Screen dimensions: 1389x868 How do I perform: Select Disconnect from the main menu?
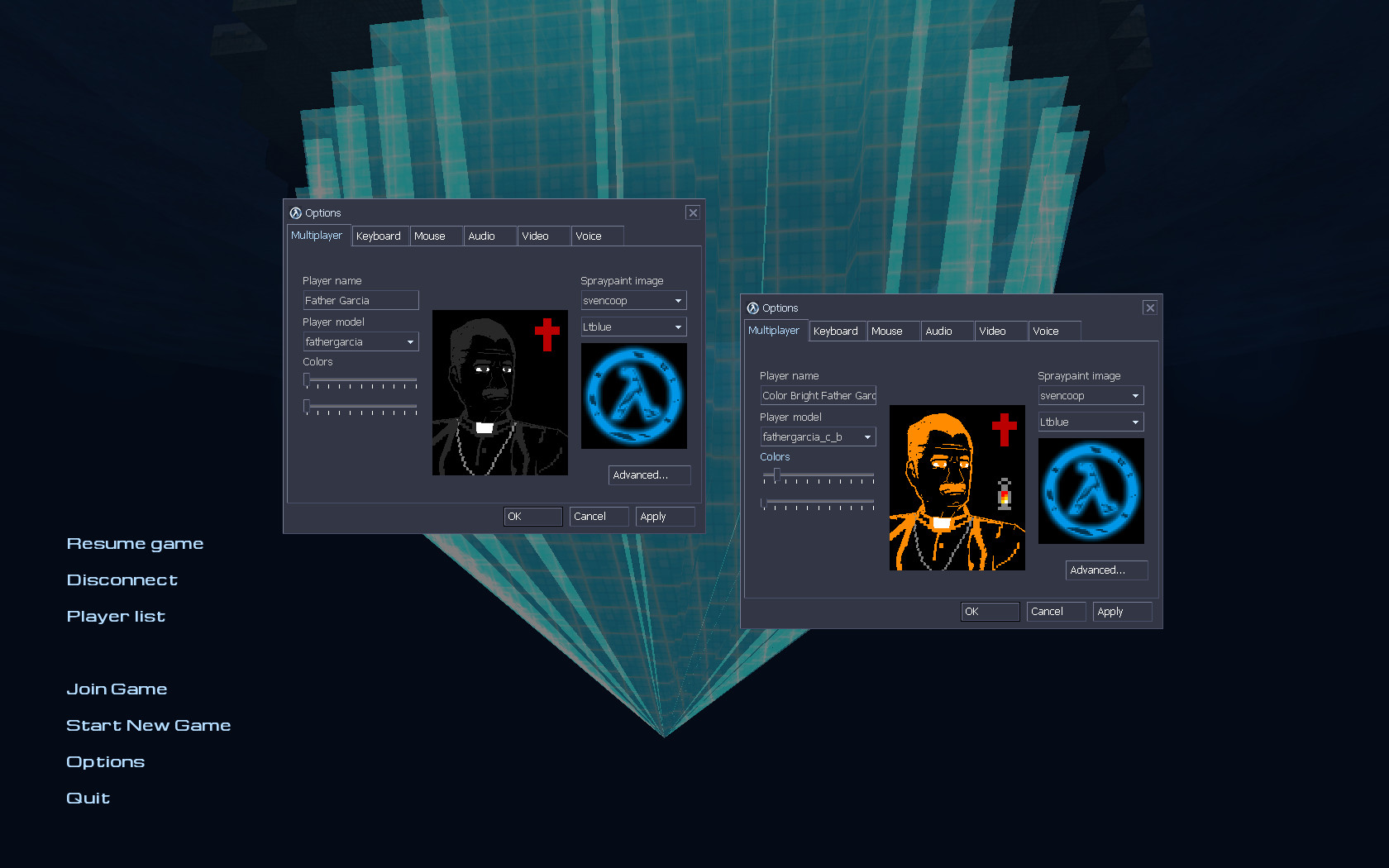tap(122, 580)
